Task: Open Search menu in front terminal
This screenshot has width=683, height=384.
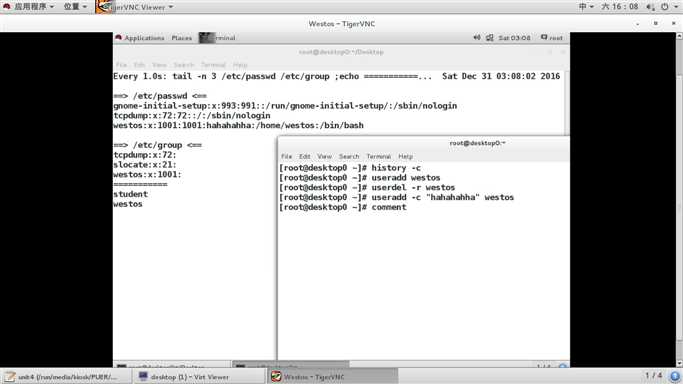Action: coord(349,156)
